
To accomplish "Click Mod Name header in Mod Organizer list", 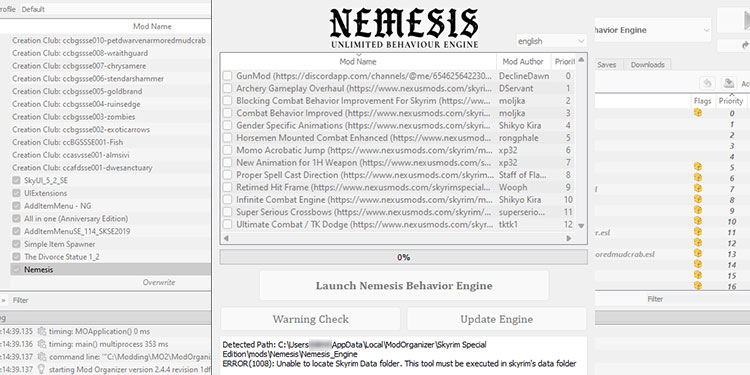I will click(152, 26).
